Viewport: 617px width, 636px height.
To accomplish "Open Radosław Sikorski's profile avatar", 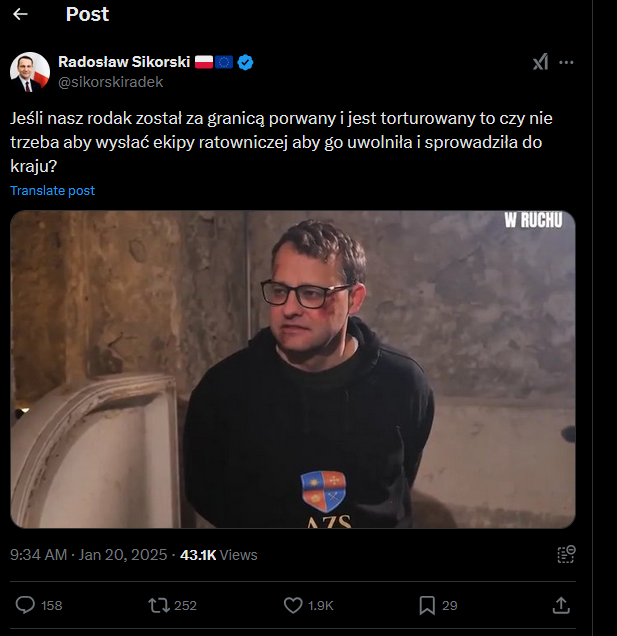I will pos(30,72).
